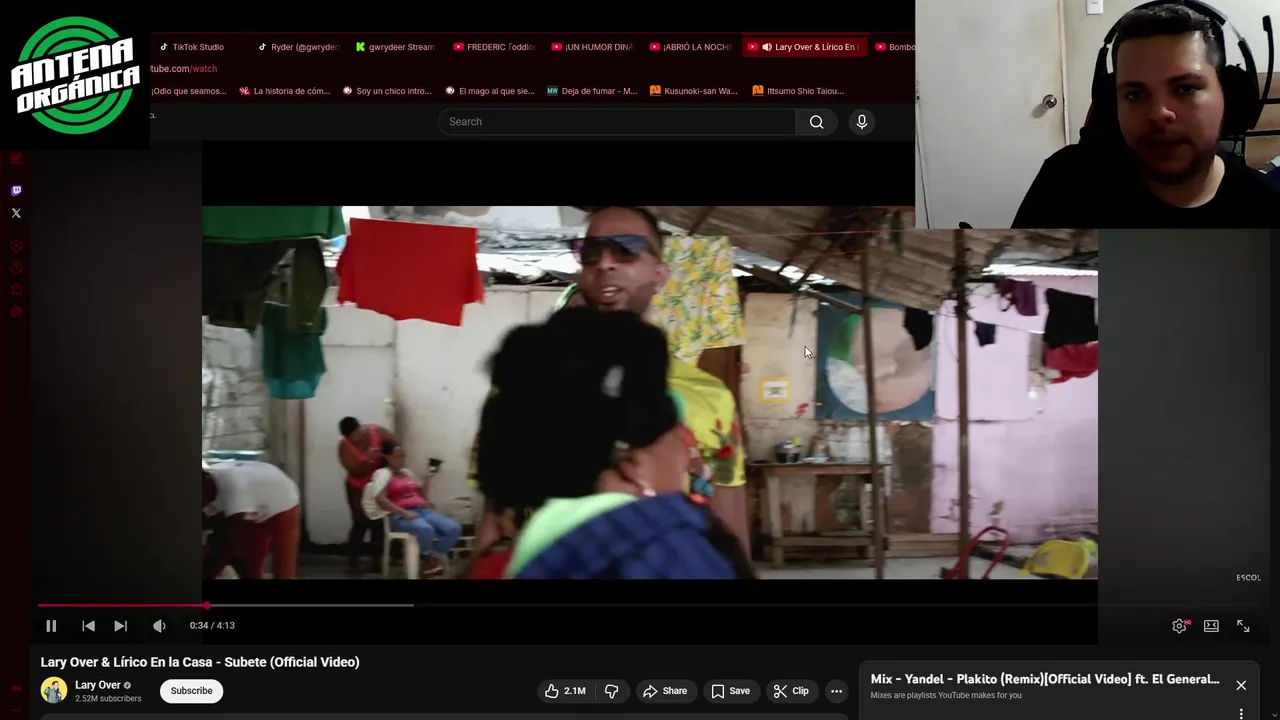Pause the video with the pause button

[x=51, y=626]
